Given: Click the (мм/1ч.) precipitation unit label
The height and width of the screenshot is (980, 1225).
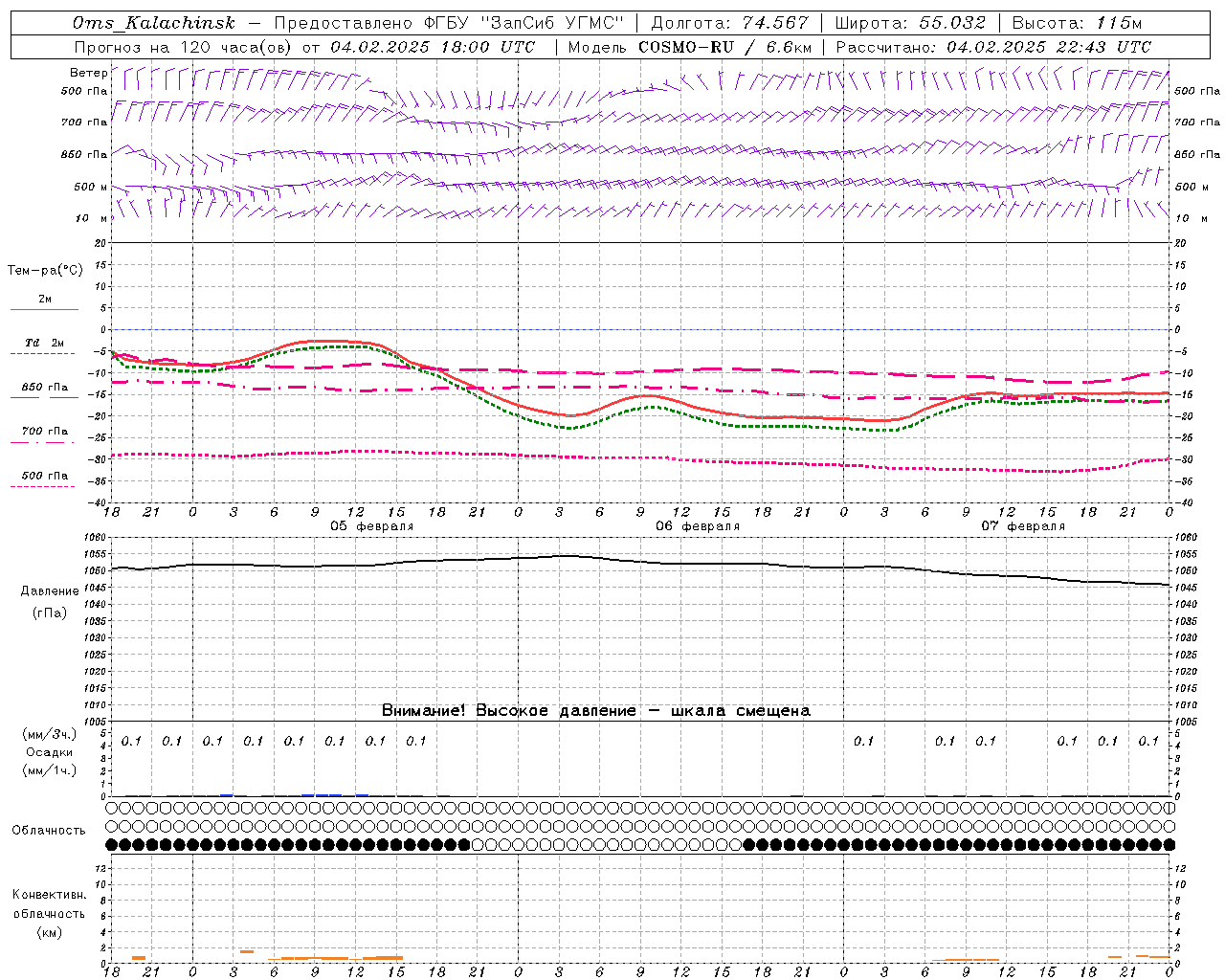Looking at the screenshot, I should tap(49, 769).
